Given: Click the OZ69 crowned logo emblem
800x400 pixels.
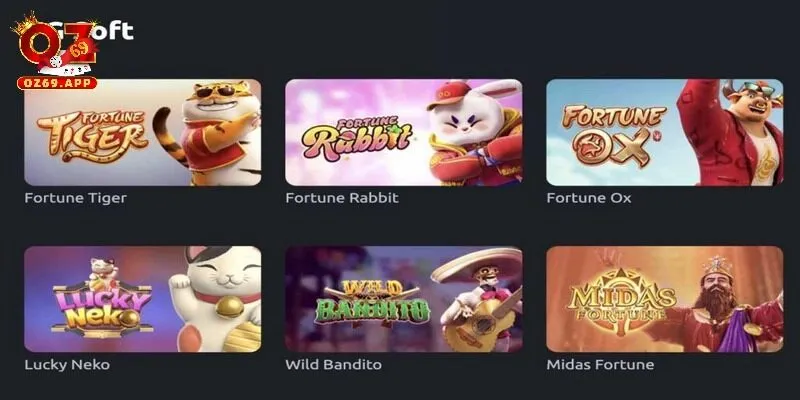Looking at the screenshot, I should pos(55,45).
